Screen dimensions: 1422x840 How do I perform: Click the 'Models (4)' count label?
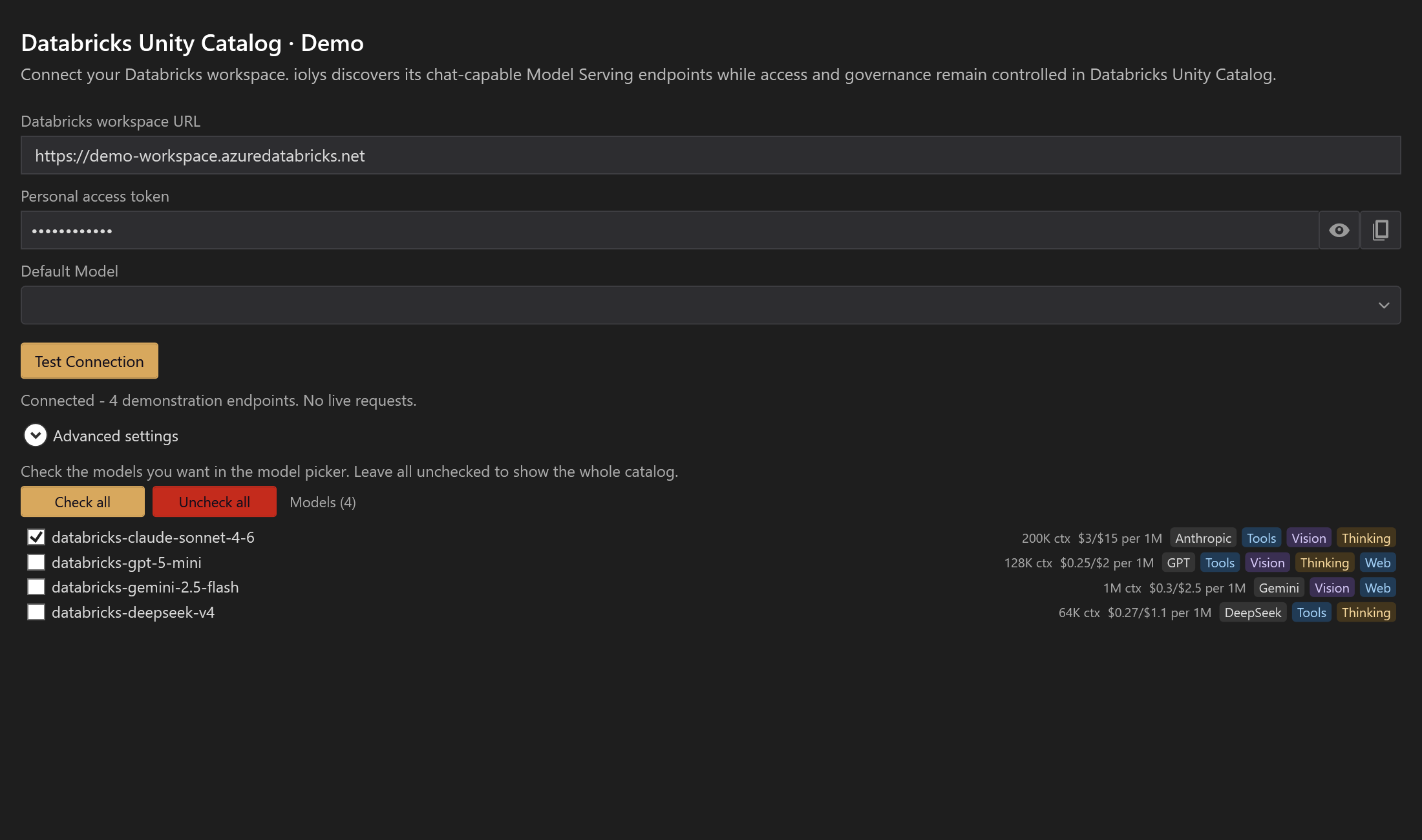coord(323,502)
